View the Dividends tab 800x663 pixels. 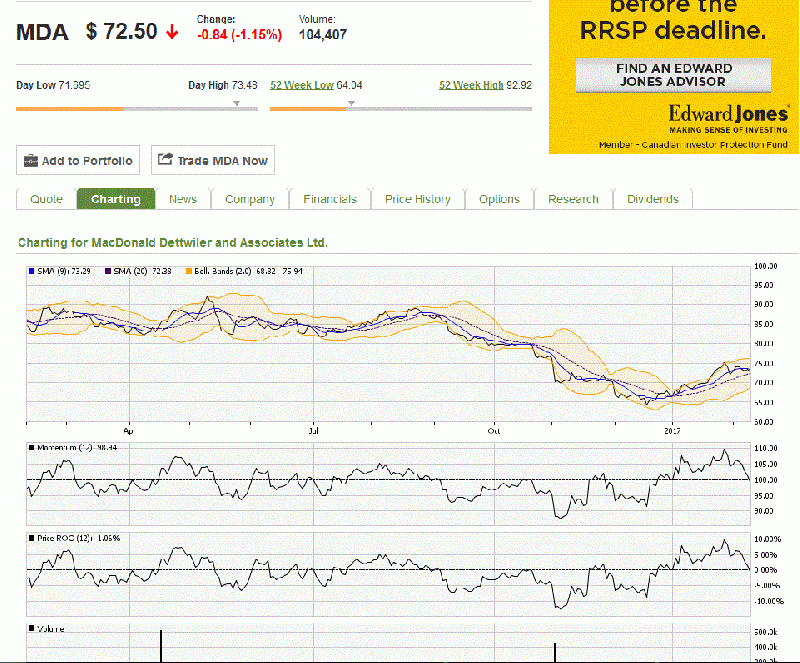653,199
